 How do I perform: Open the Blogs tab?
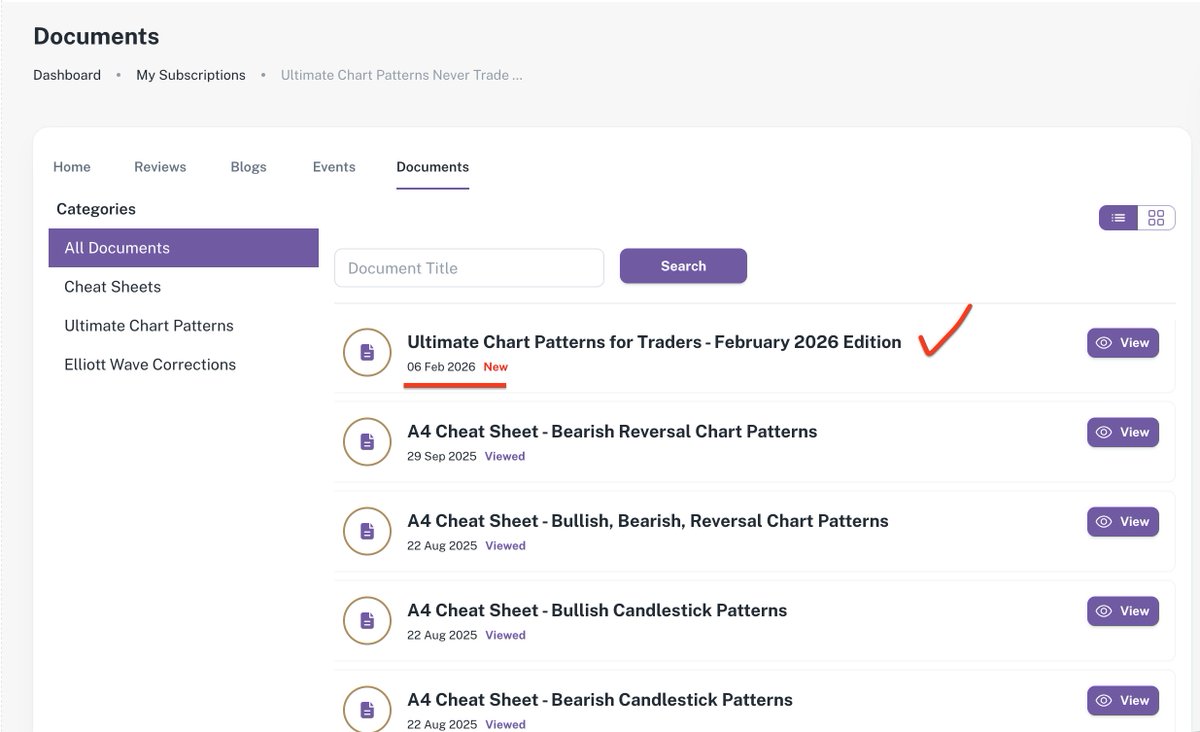pos(249,167)
